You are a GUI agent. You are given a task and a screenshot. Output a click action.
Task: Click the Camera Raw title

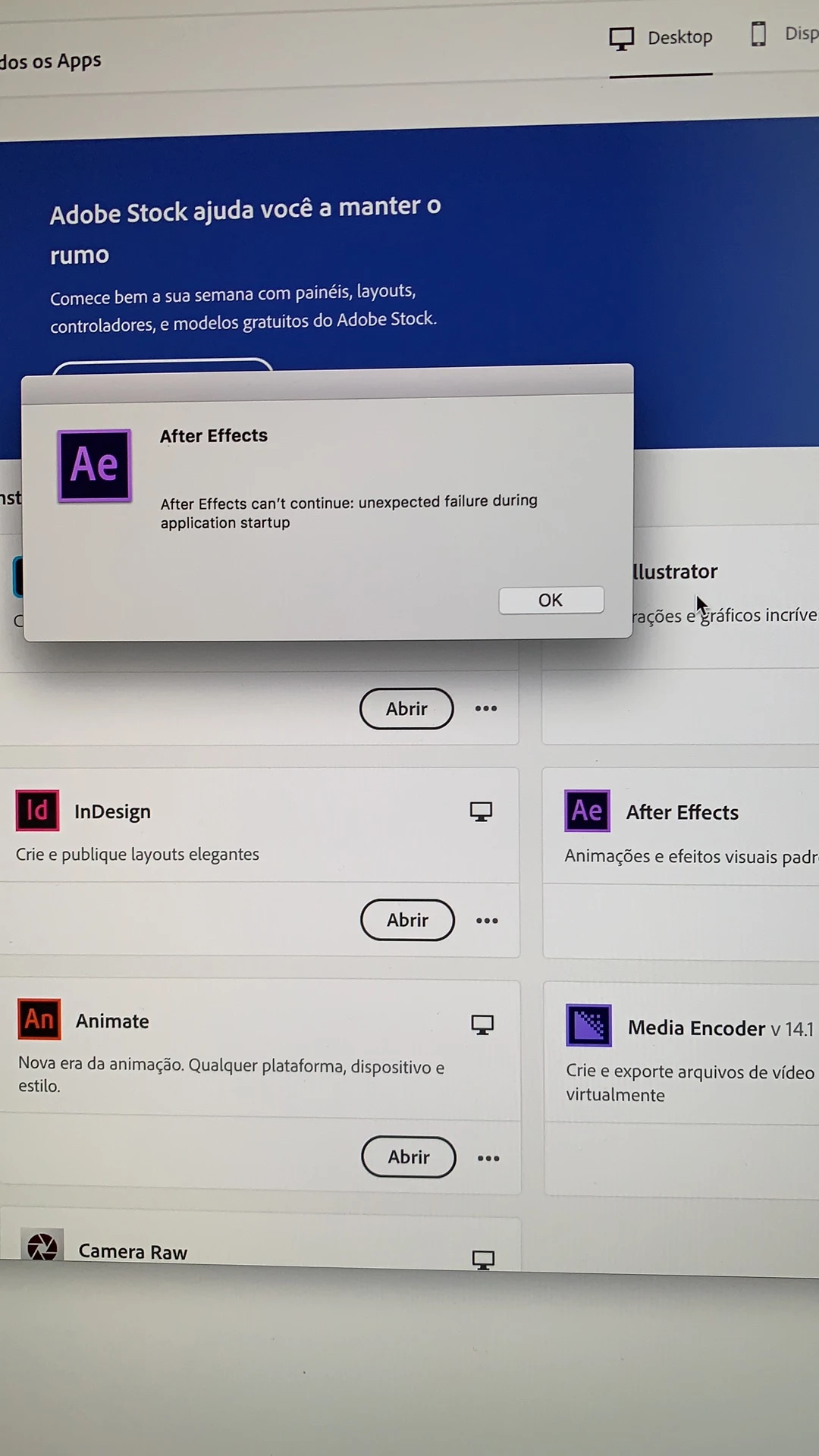point(133,1252)
